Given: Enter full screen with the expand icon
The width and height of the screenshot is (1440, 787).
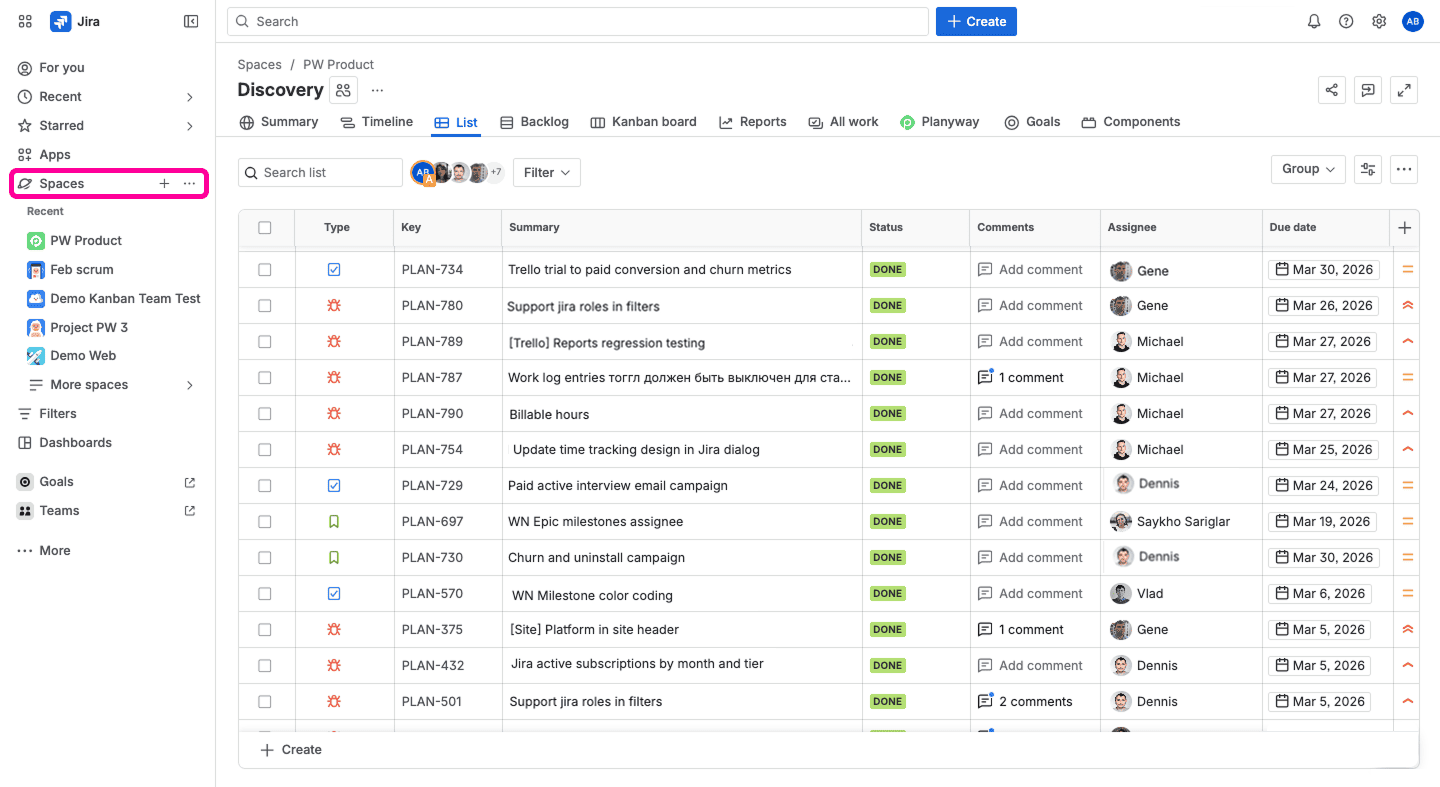Looking at the screenshot, I should 1404,90.
